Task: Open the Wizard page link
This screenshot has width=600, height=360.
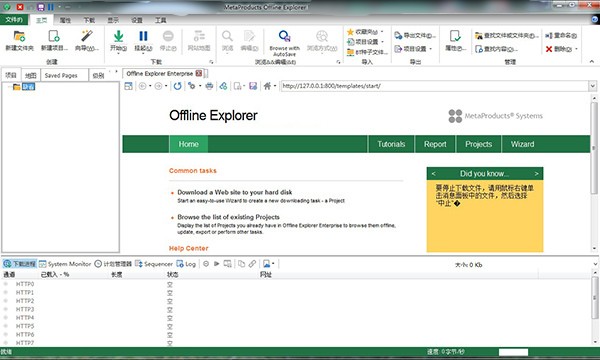Action: [522, 144]
